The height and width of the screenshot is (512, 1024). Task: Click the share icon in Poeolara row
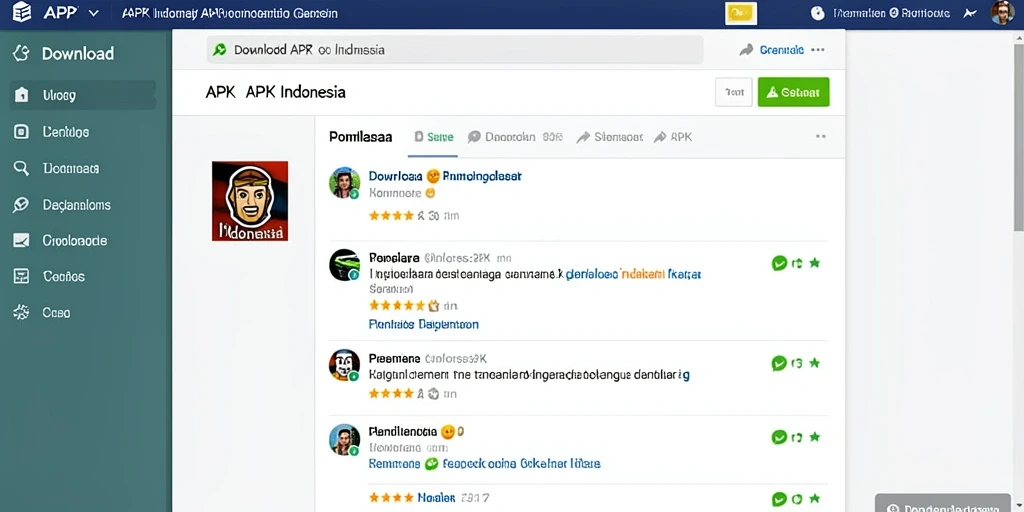(797, 263)
